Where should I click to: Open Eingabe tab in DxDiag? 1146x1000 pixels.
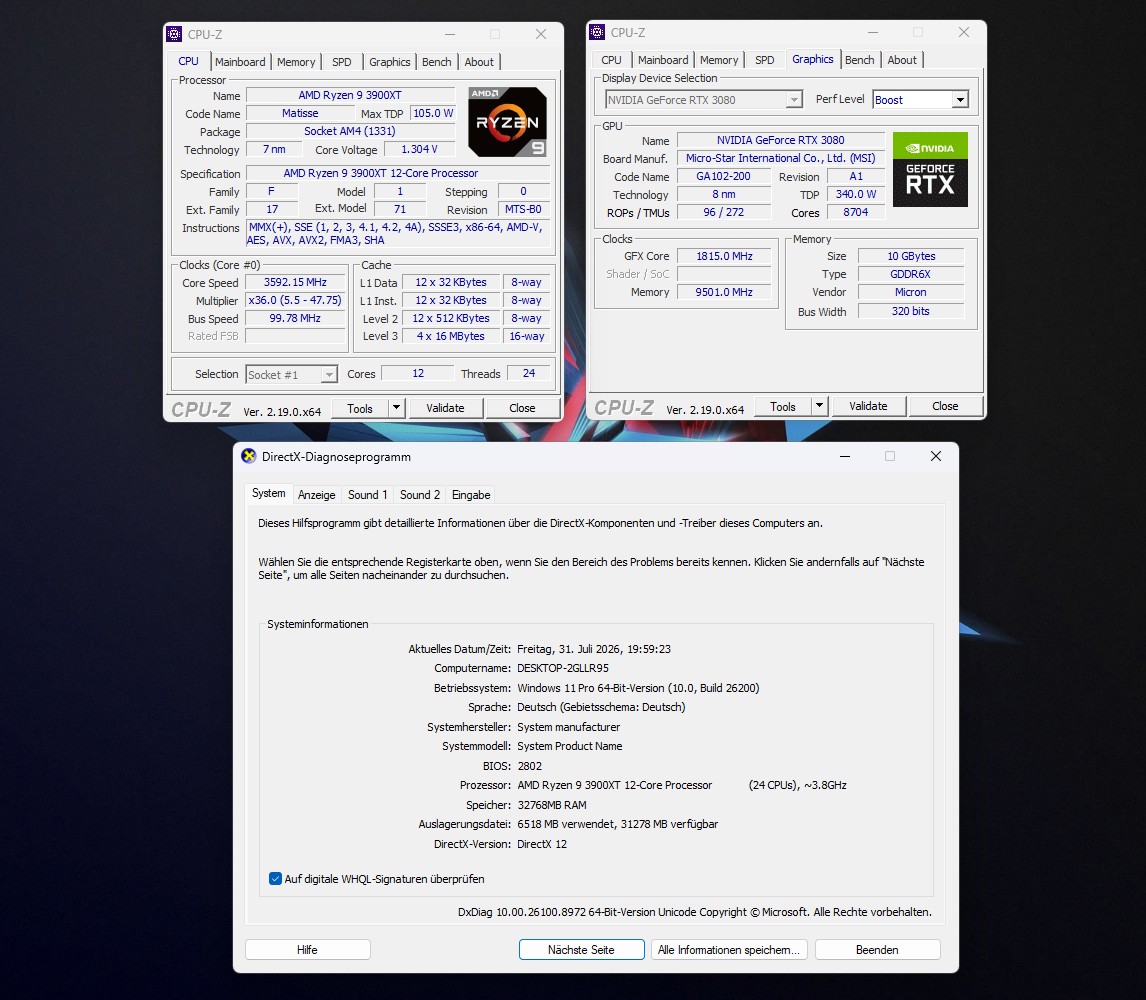tap(471, 495)
